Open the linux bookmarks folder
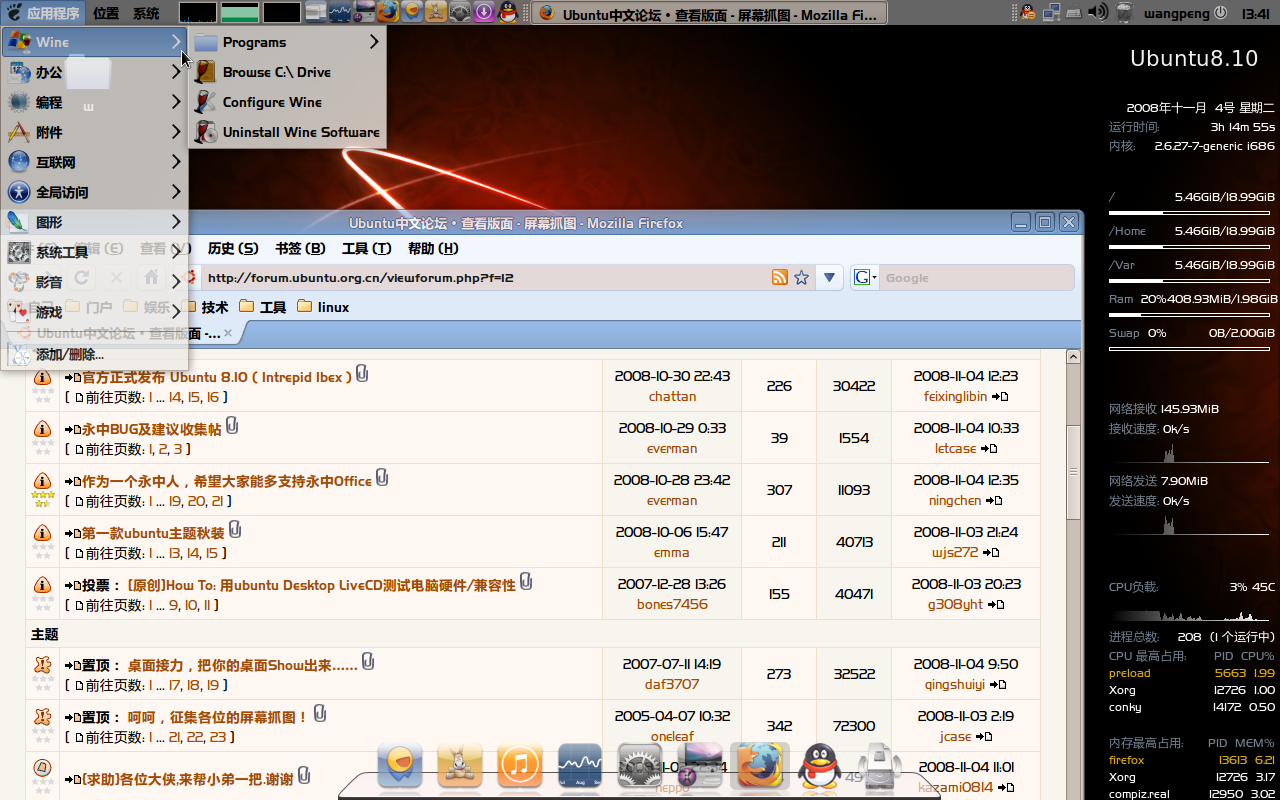The width and height of the screenshot is (1280, 800). coord(323,307)
